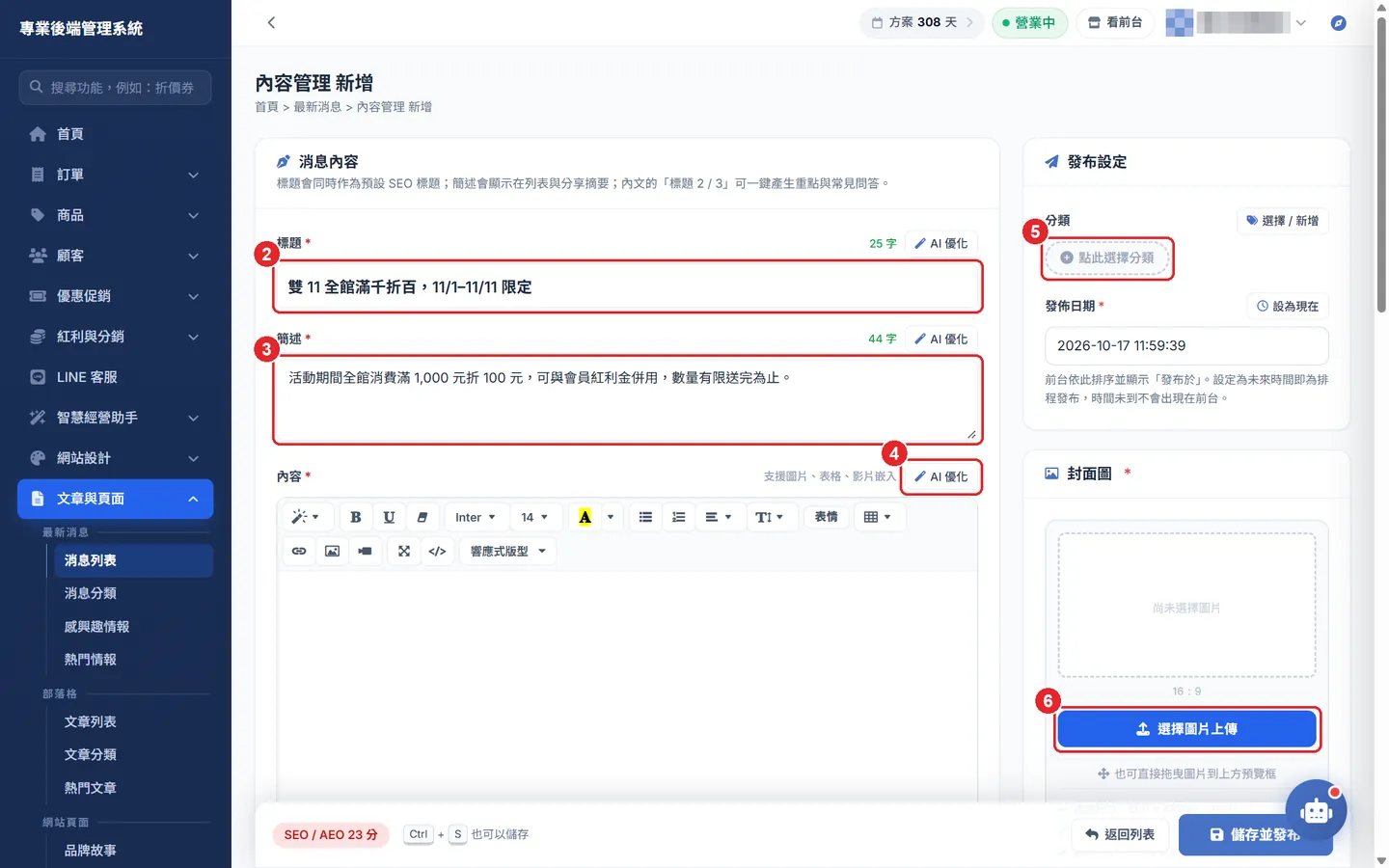Collapse the 文章與頁面 sidebar menu

point(115,499)
